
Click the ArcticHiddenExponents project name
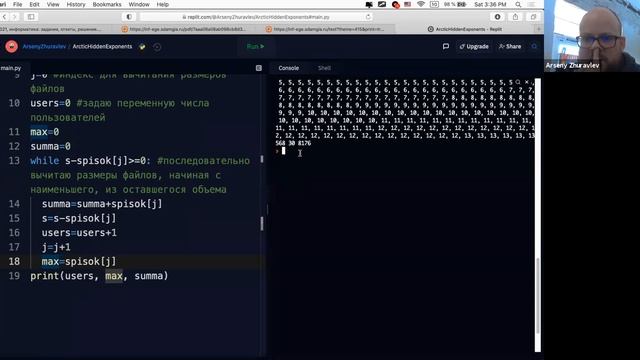pyautogui.click(x=102, y=47)
